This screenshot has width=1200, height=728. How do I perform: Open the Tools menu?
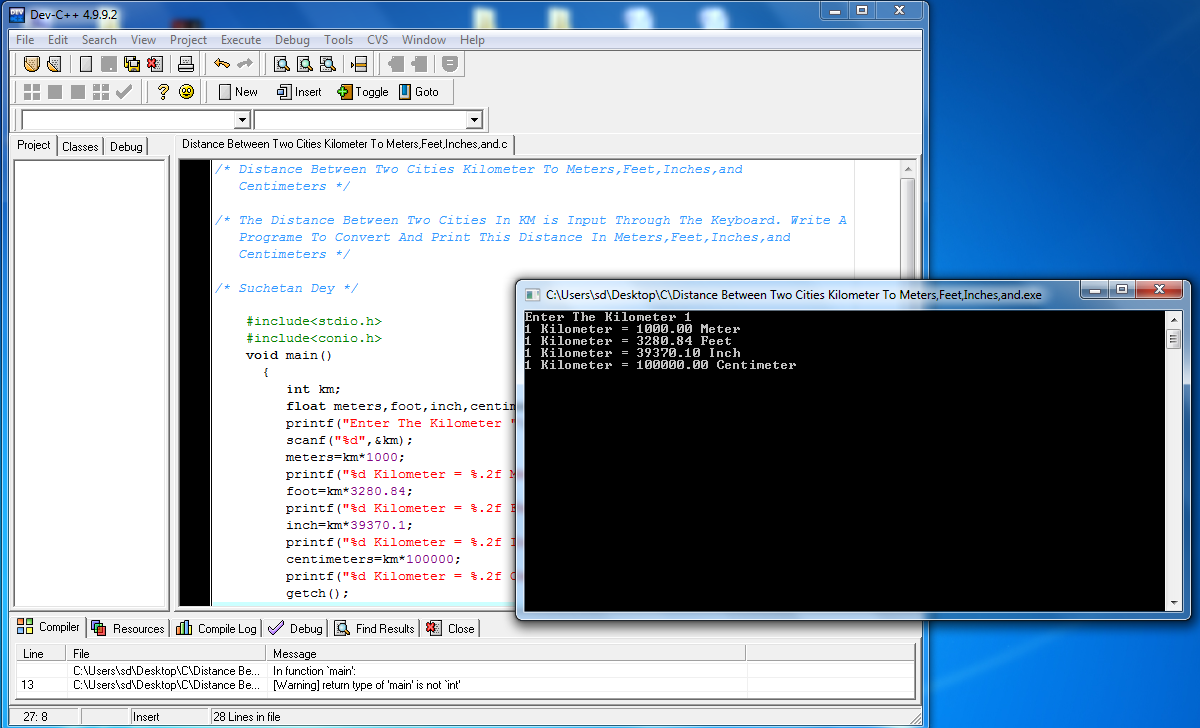tap(338, 40)
